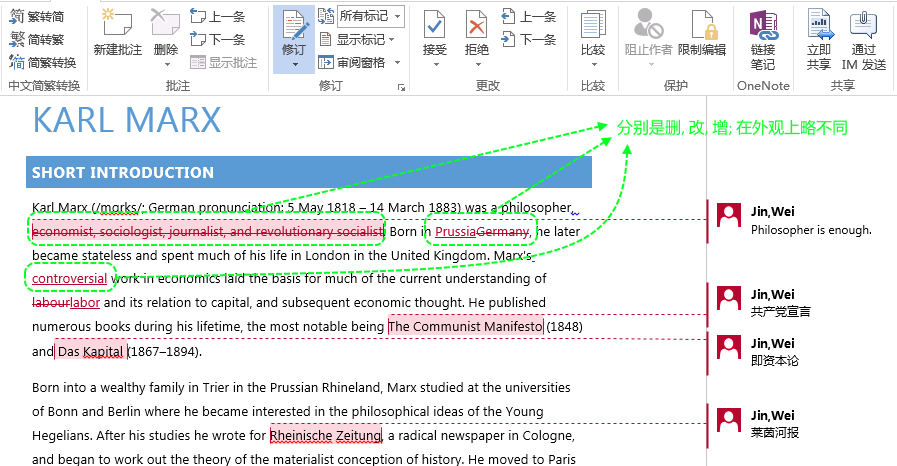Click the 比较 compare documents icon
Viewport: 897px width, 466px height.
(593, 25)
